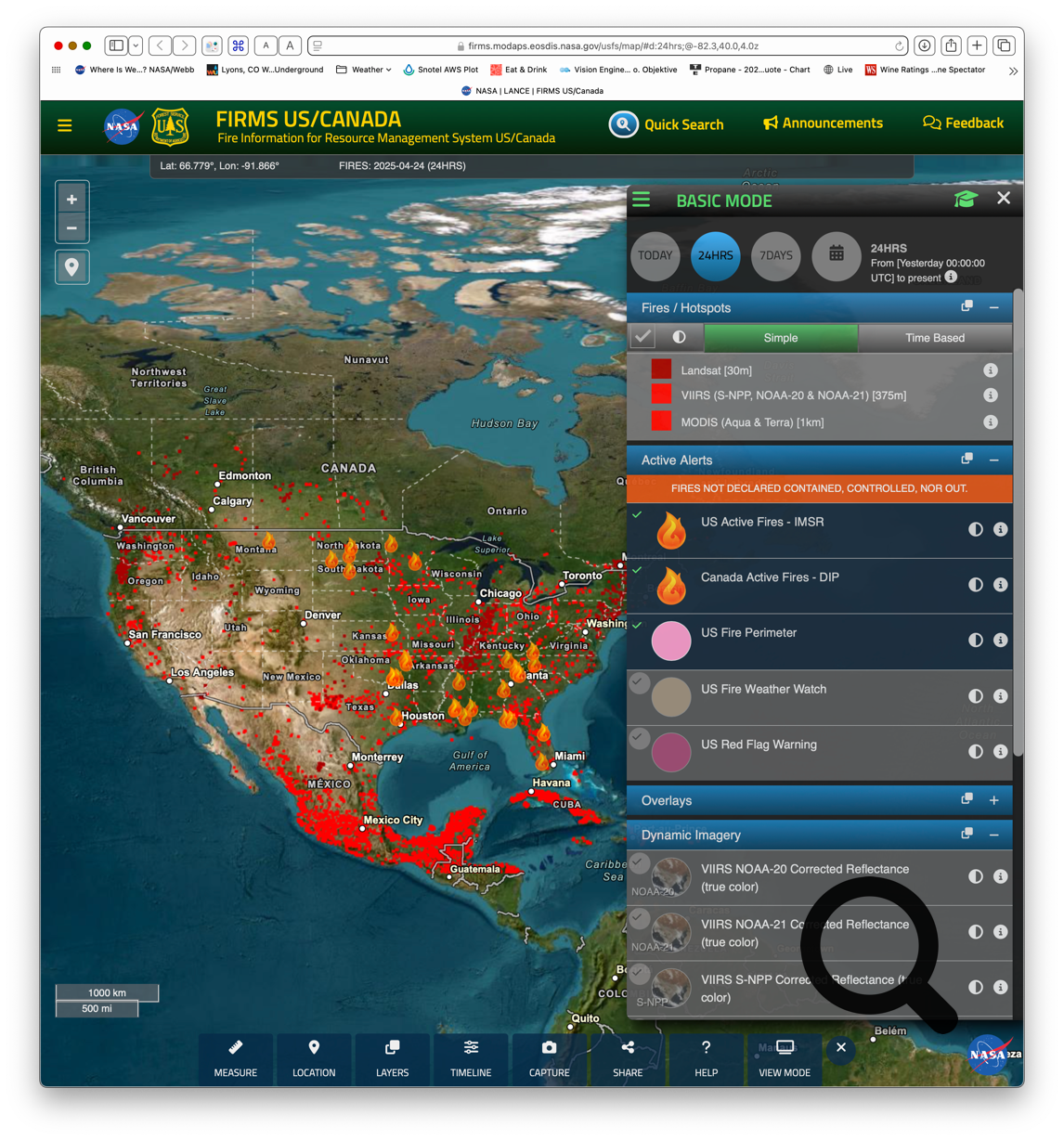
Task: Switch to Simple fire display
Action: pyautogui.click(x=781, y=338)
